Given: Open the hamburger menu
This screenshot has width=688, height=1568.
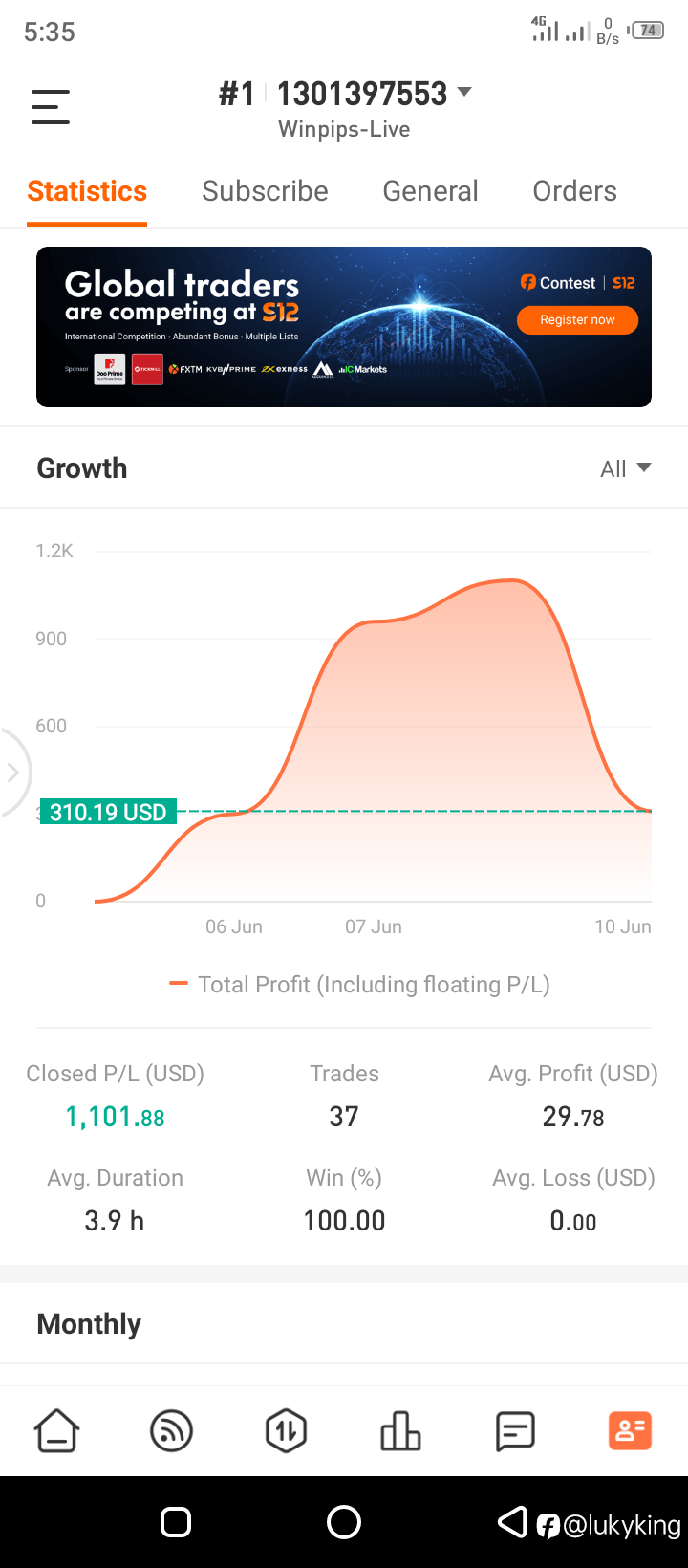Looking at the screenshot, I should pyautogui.click(x=51, y=106).
